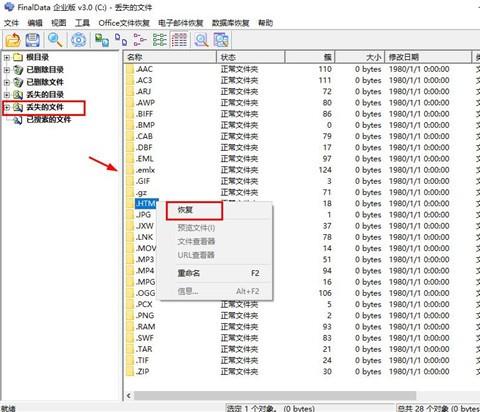Sort by the 修改日期 column header

pos(428,57)
